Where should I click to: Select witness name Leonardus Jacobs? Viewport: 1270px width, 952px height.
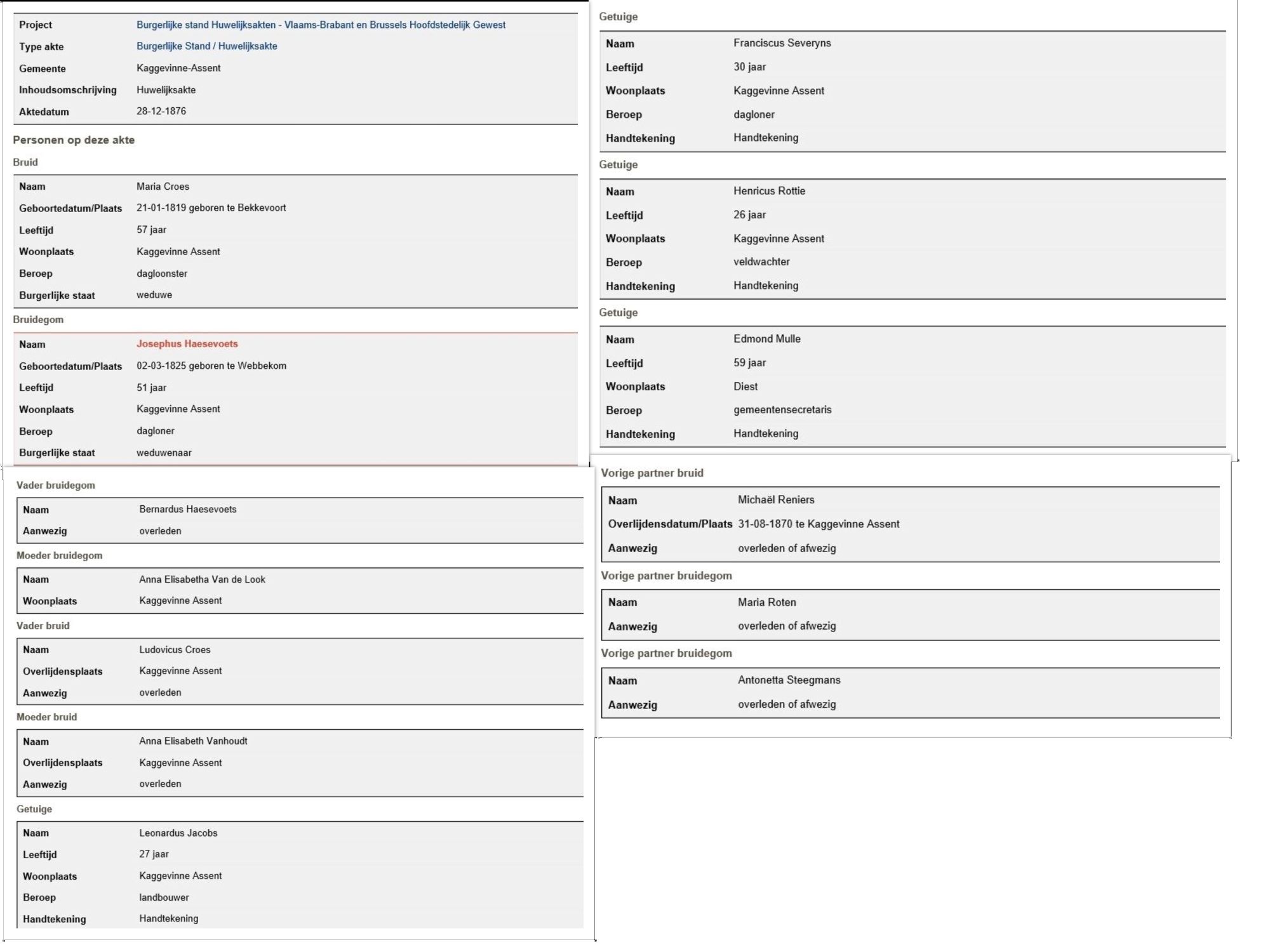(178, 833)
